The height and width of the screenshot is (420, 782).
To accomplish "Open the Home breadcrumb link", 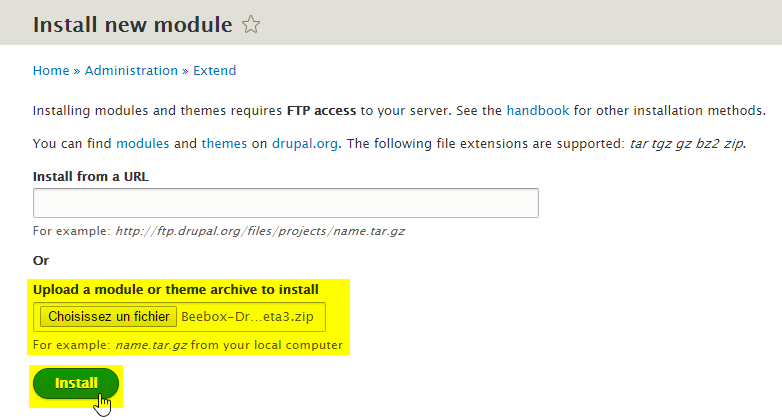I will [51, 71].
